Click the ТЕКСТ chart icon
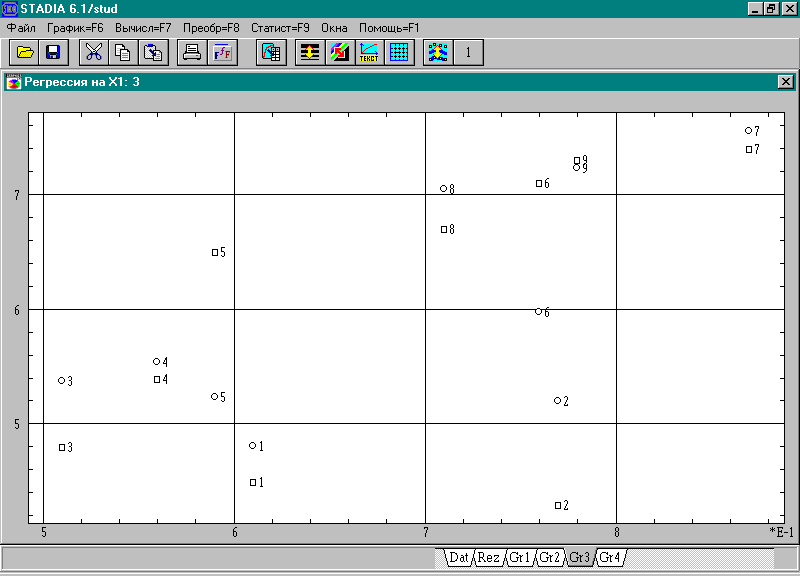Screen dimensions: 800x576 pos(369,53)
